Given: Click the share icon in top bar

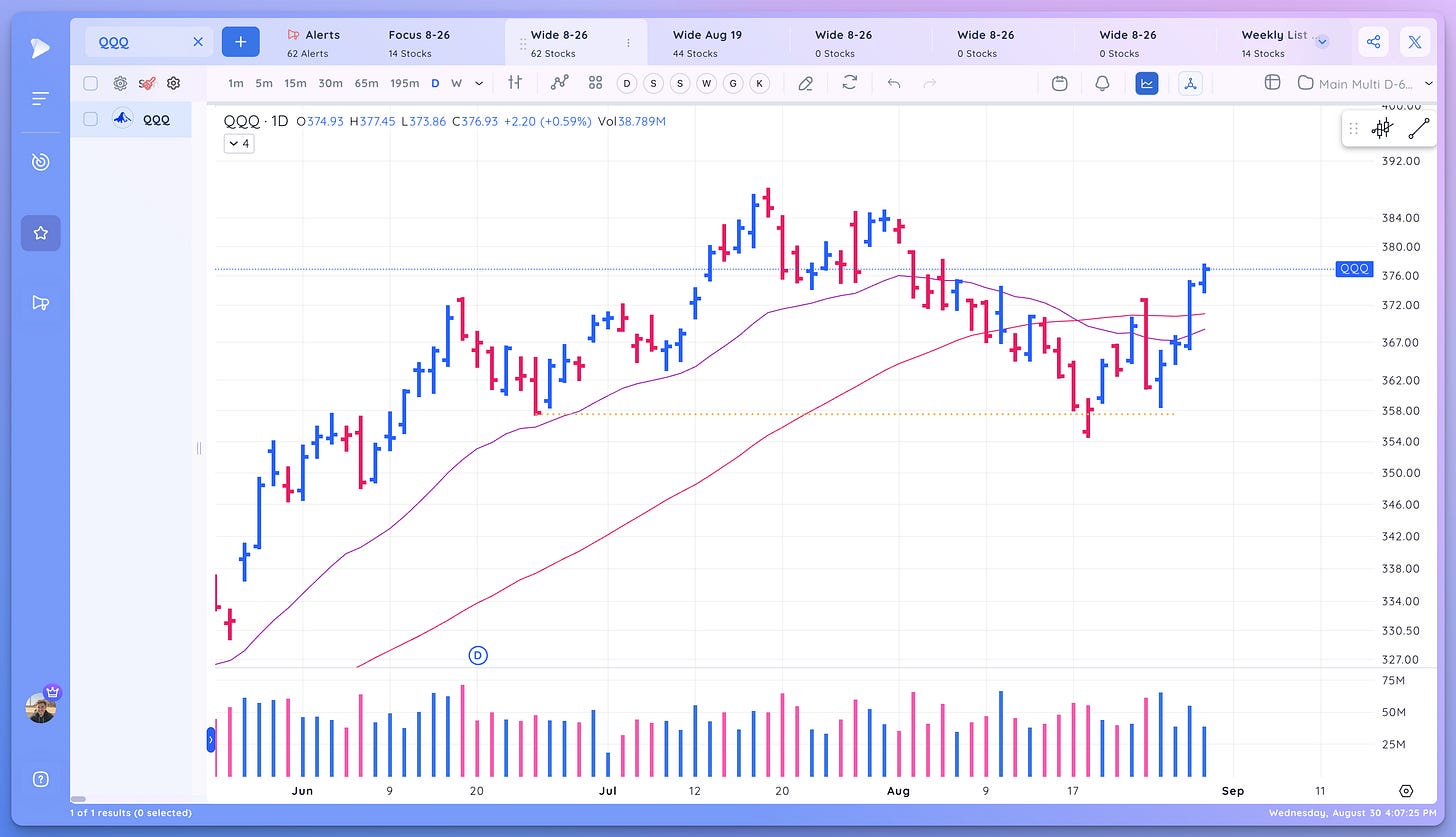Looking at the screenshot, I should pyautogui.click(x=1373, y=42).
